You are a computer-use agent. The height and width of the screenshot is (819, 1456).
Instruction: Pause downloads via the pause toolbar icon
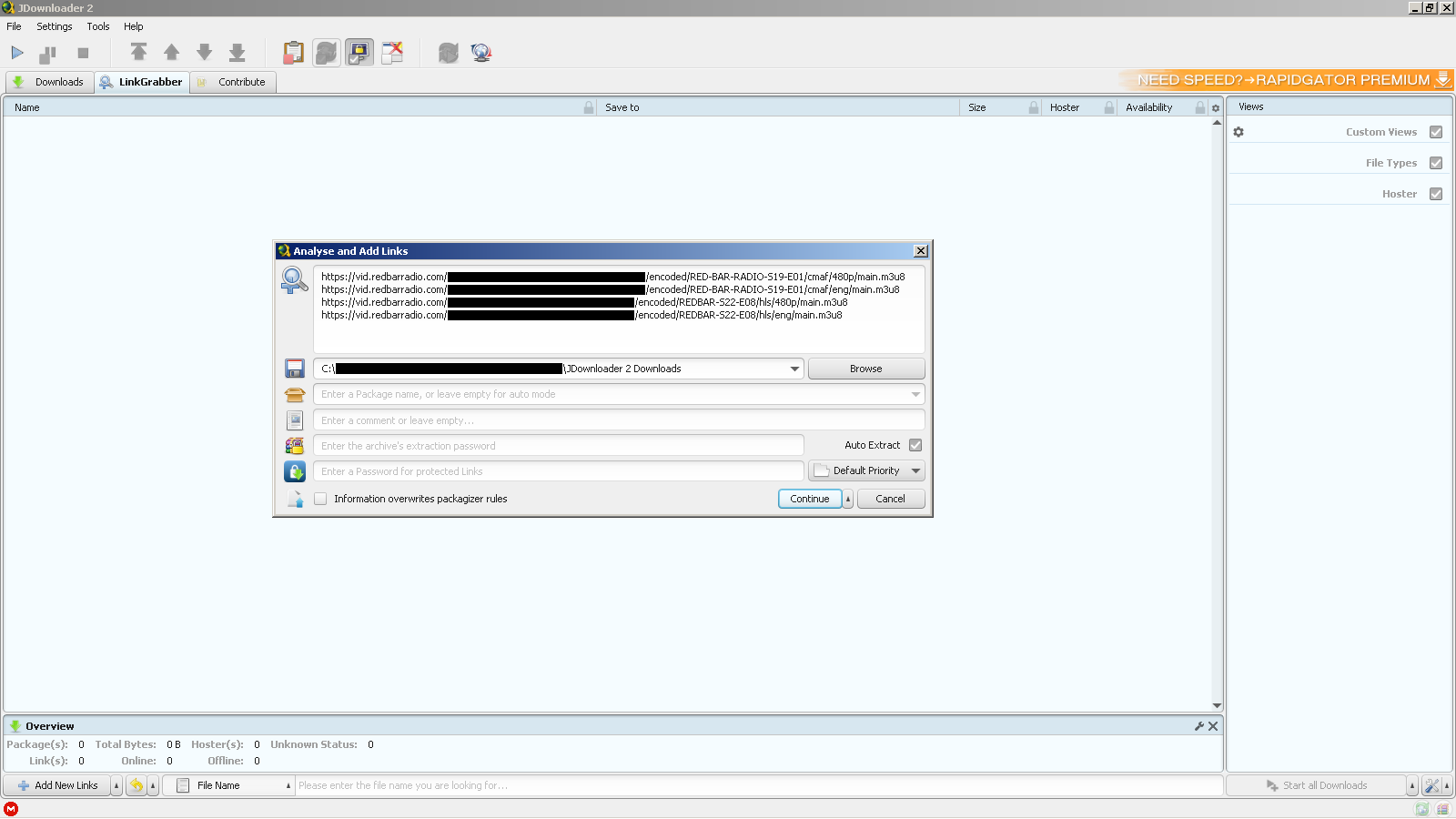click(x=48, y=54)
